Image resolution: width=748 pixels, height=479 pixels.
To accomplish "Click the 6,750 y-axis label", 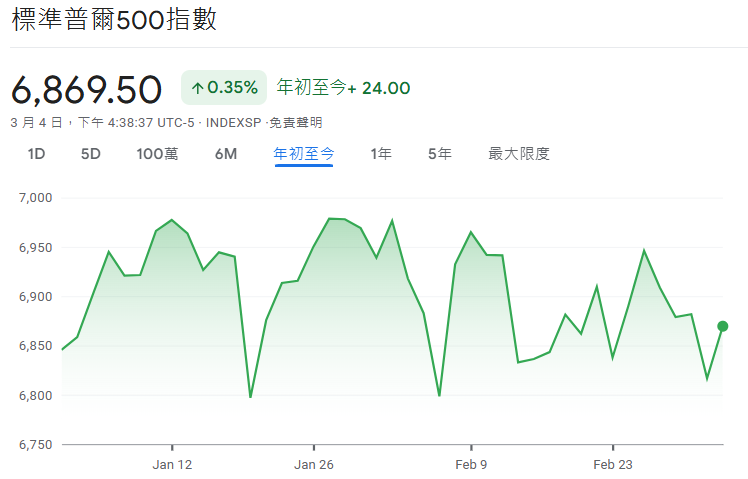I will (35, 445).
